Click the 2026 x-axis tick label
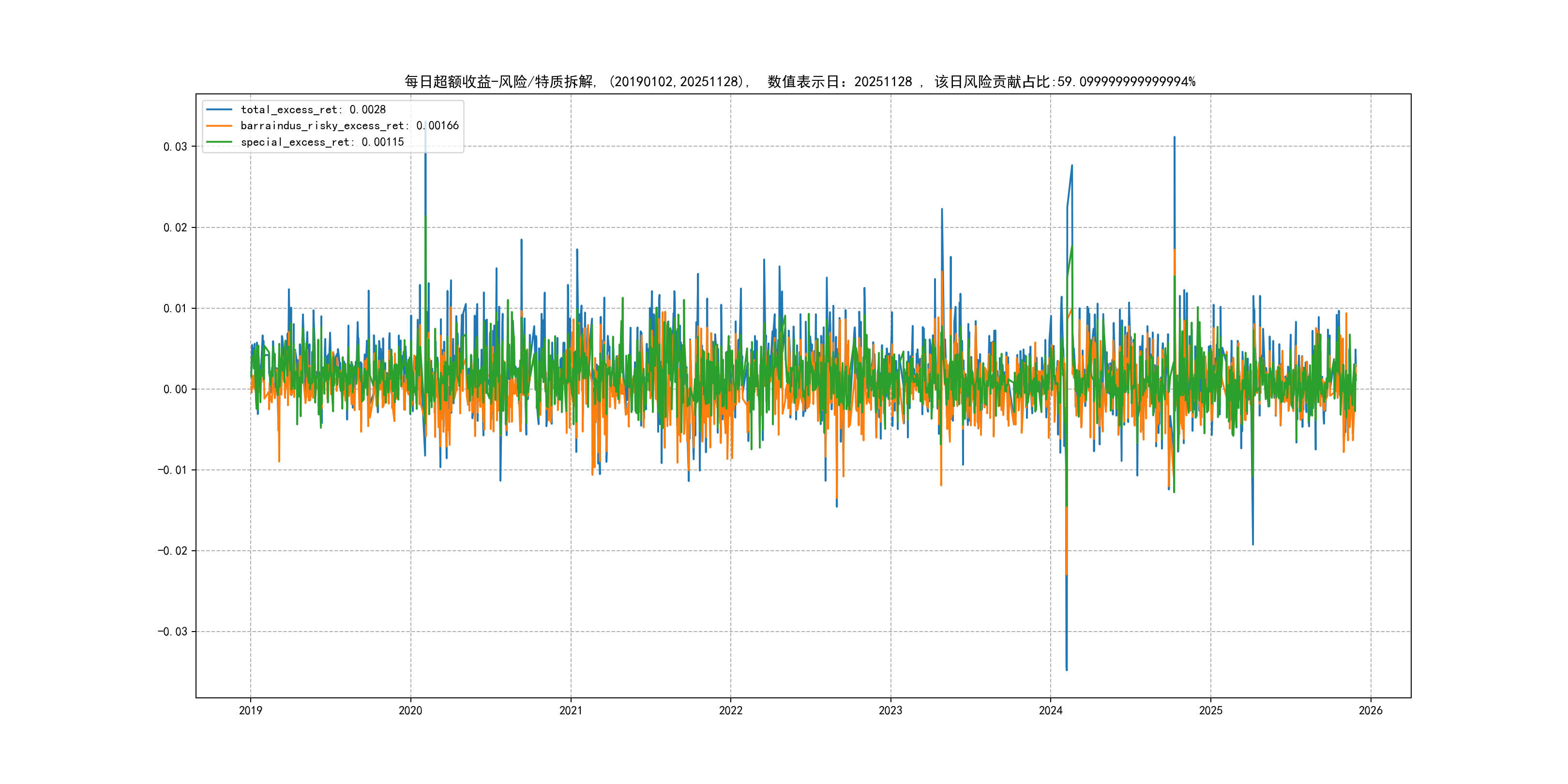 click(1371, 710)
